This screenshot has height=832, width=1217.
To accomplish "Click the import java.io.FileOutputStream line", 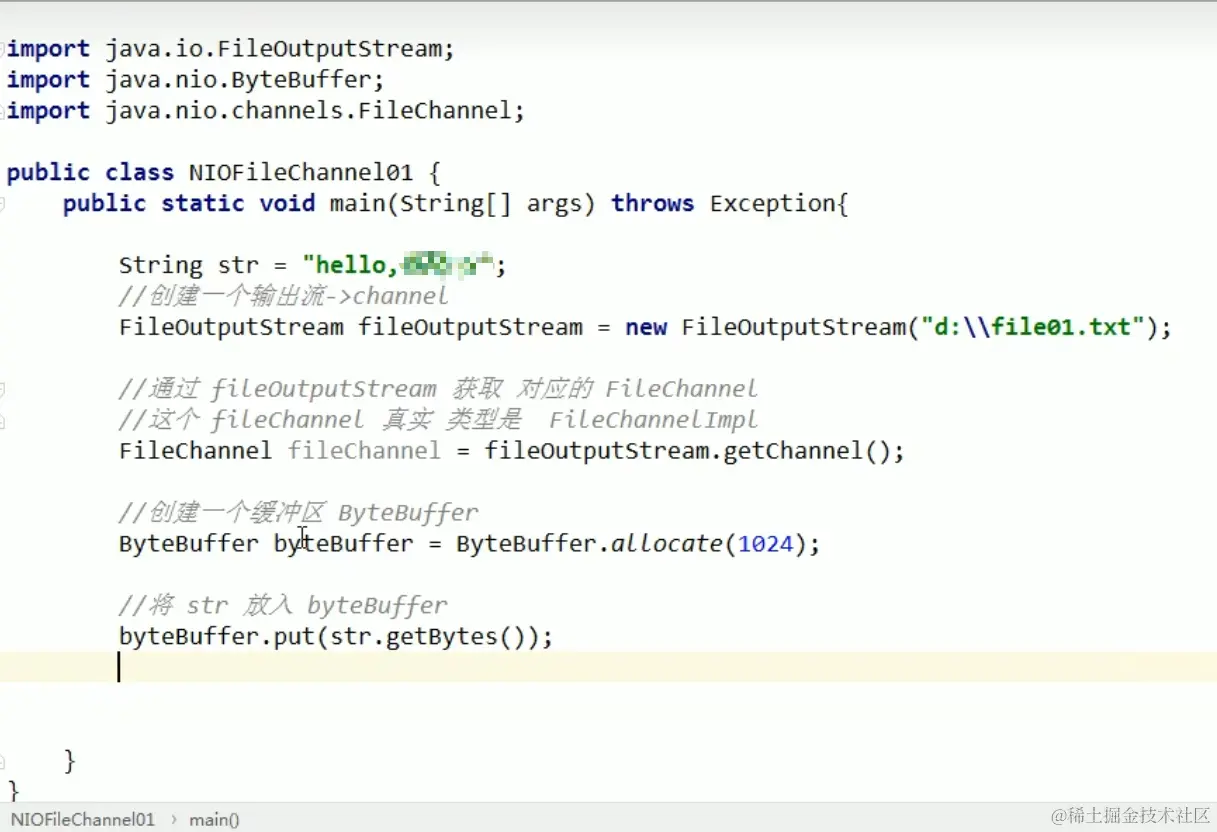I will pos(231,49).
